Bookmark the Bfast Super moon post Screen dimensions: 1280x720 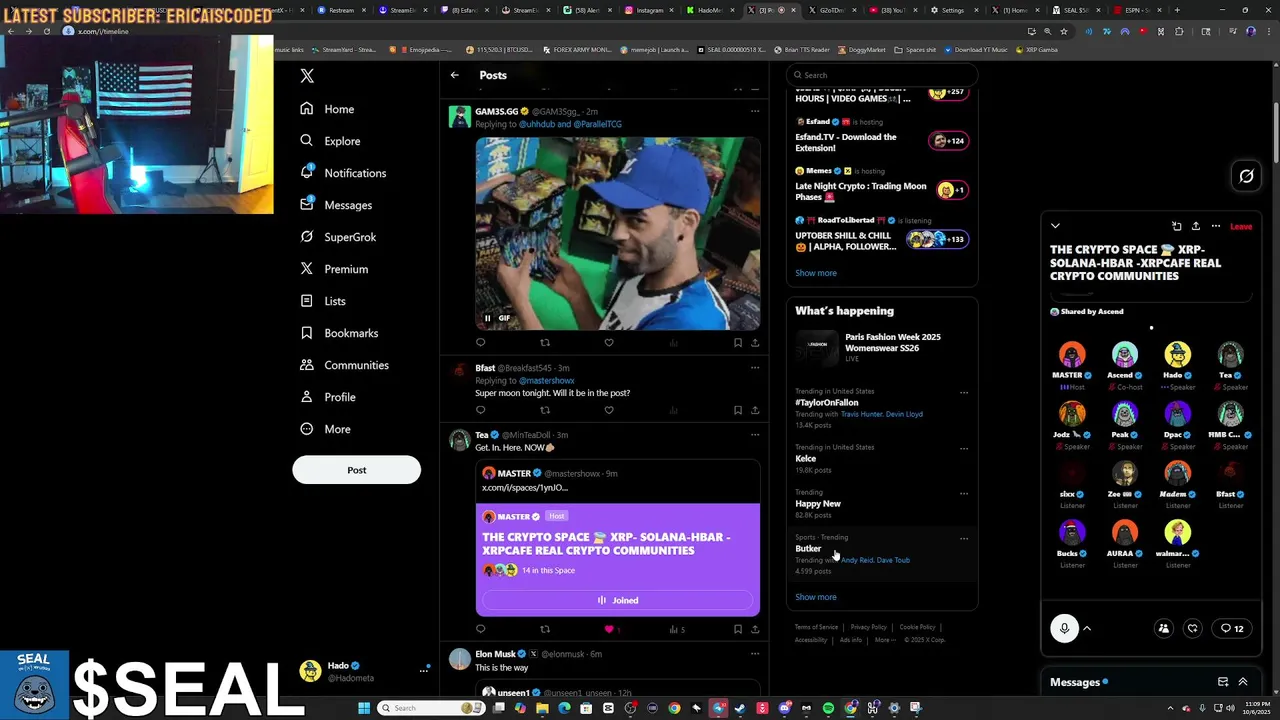[x=738, y=410]
